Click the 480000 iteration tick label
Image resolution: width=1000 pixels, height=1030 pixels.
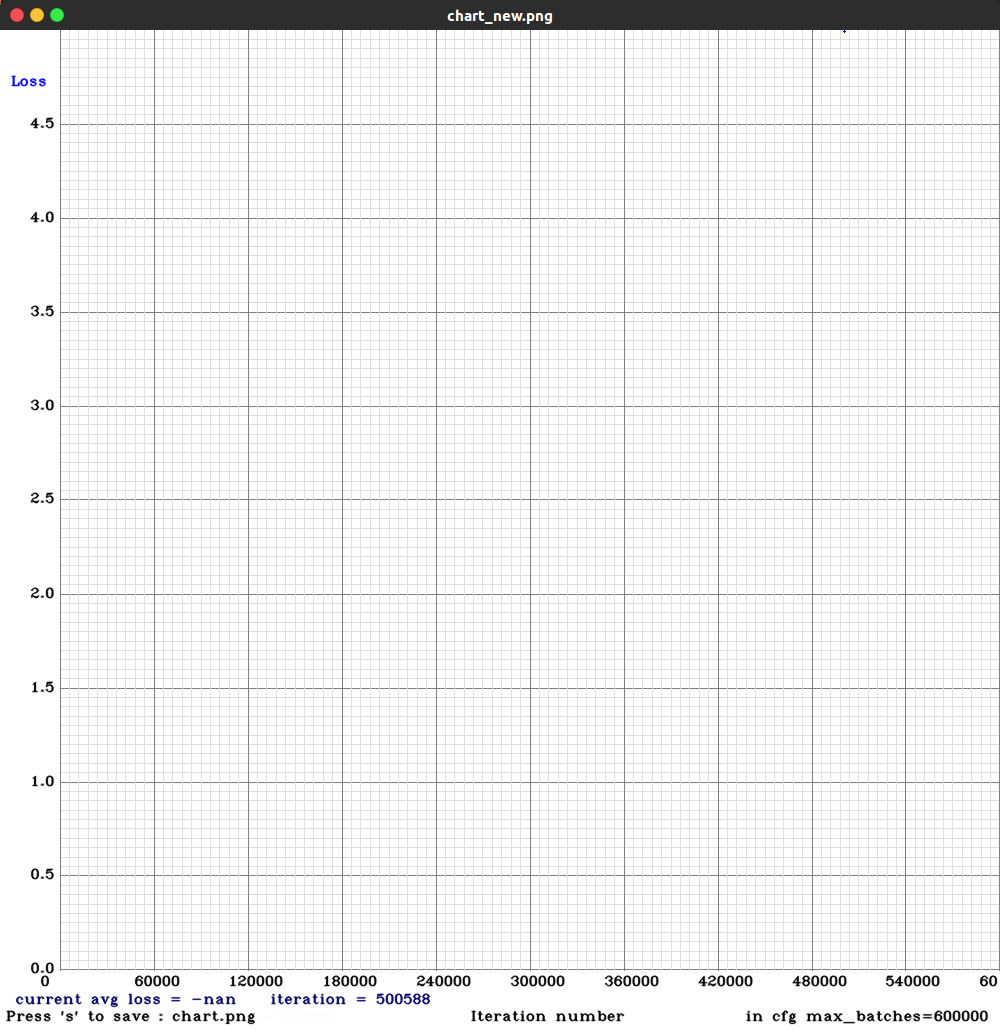coord(819,981)
